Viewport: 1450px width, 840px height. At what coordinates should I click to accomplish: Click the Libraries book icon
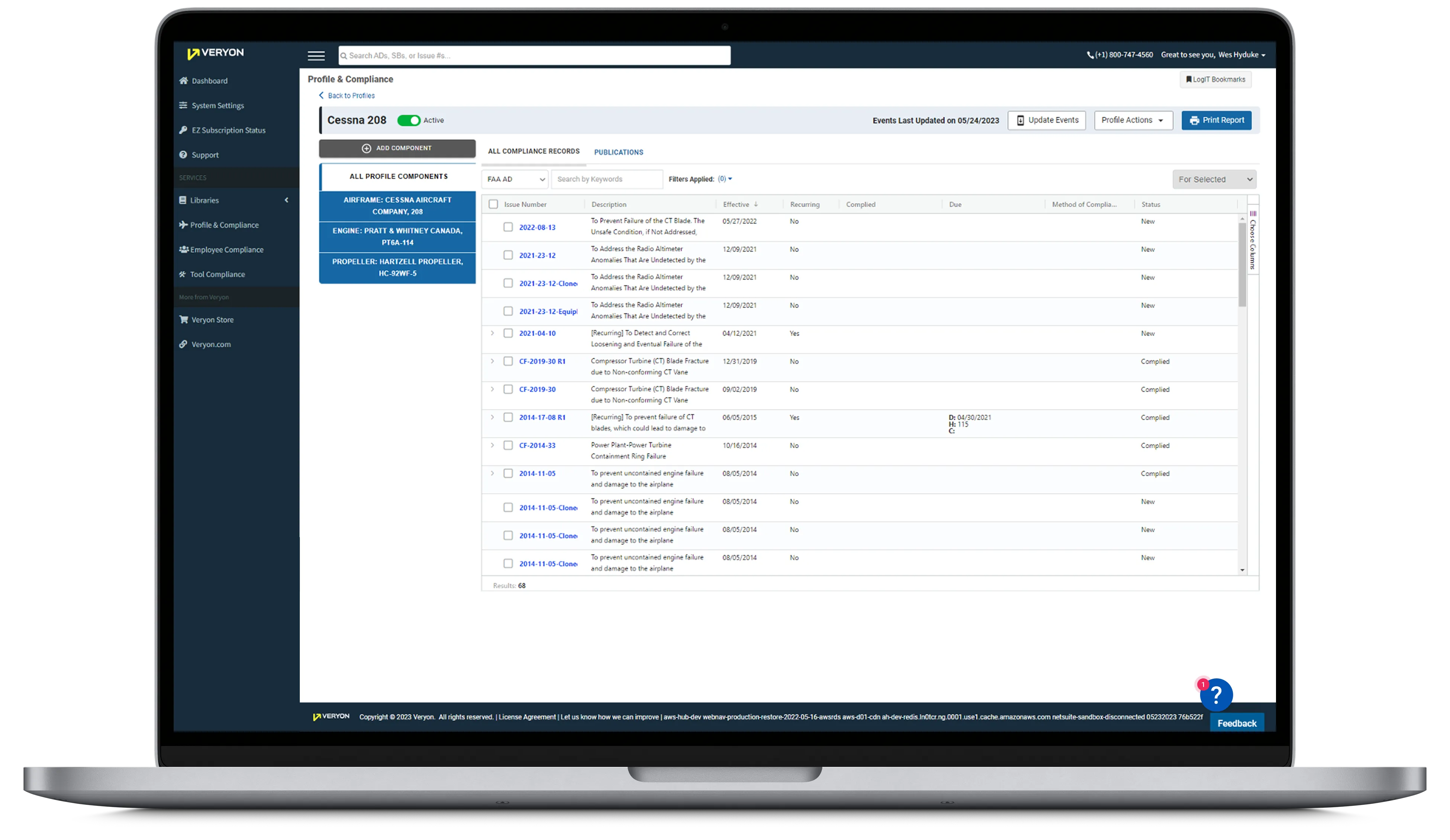[x=183, y=200]
